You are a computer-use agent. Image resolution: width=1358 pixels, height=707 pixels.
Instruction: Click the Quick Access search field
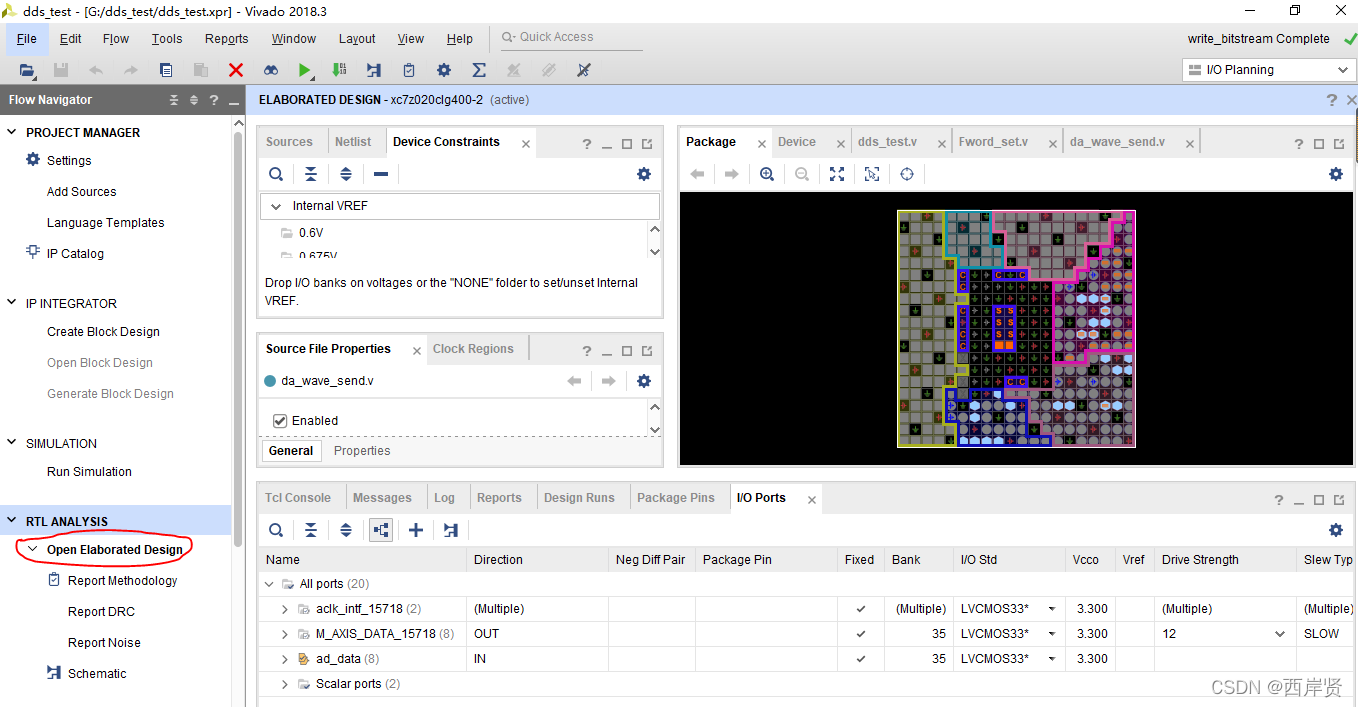(x=570, y=38)
